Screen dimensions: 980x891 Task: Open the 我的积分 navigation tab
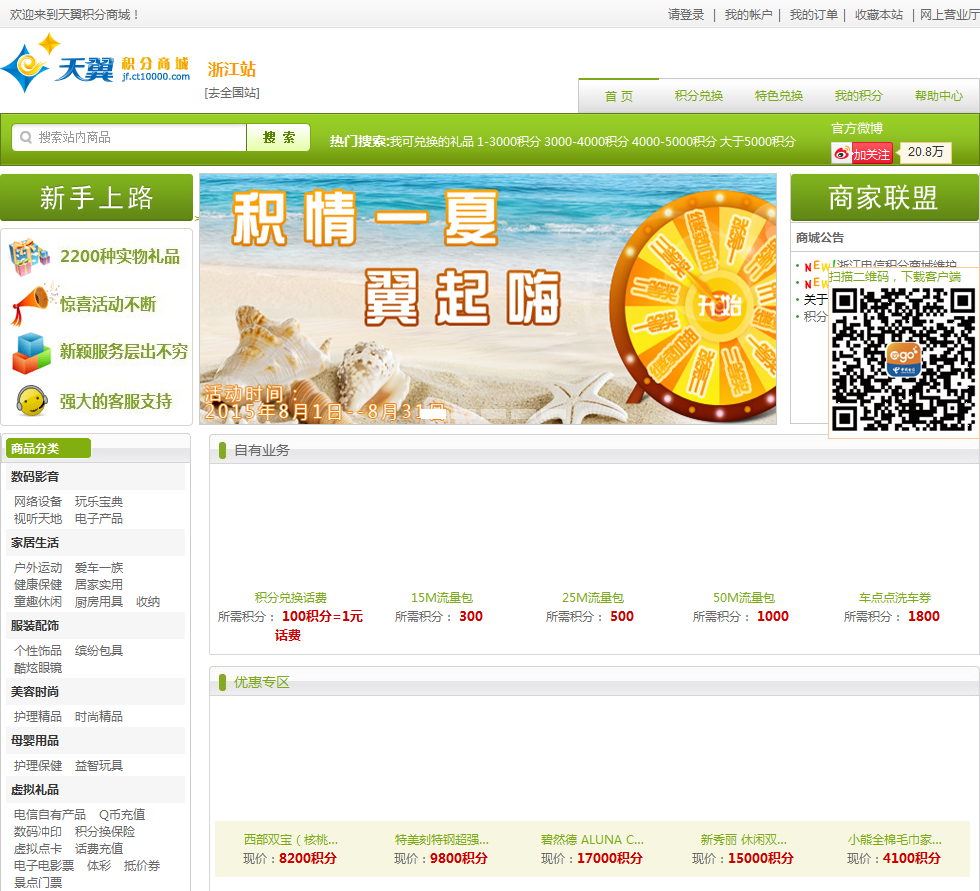click(859, 96)
